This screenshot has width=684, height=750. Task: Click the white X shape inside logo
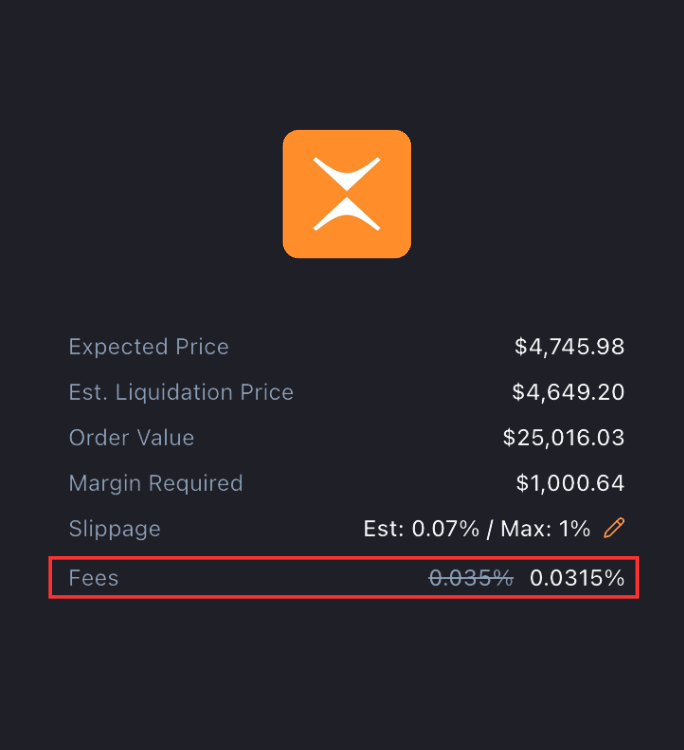[x=346, y=194]
